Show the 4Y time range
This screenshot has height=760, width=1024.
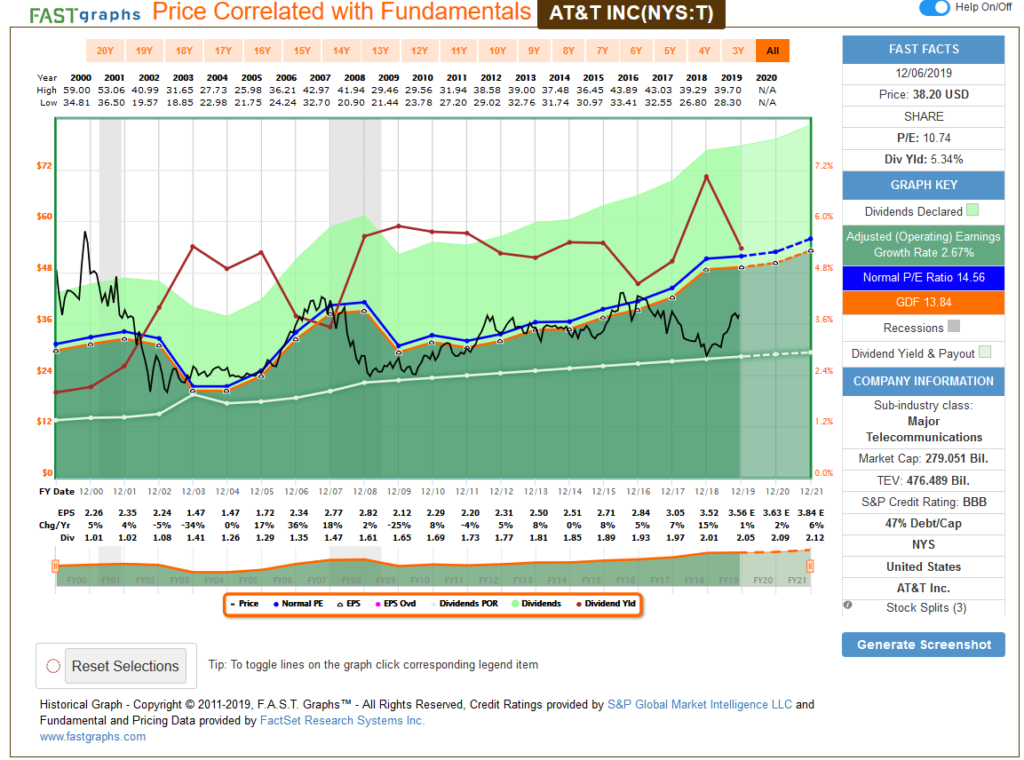point(704,51)
